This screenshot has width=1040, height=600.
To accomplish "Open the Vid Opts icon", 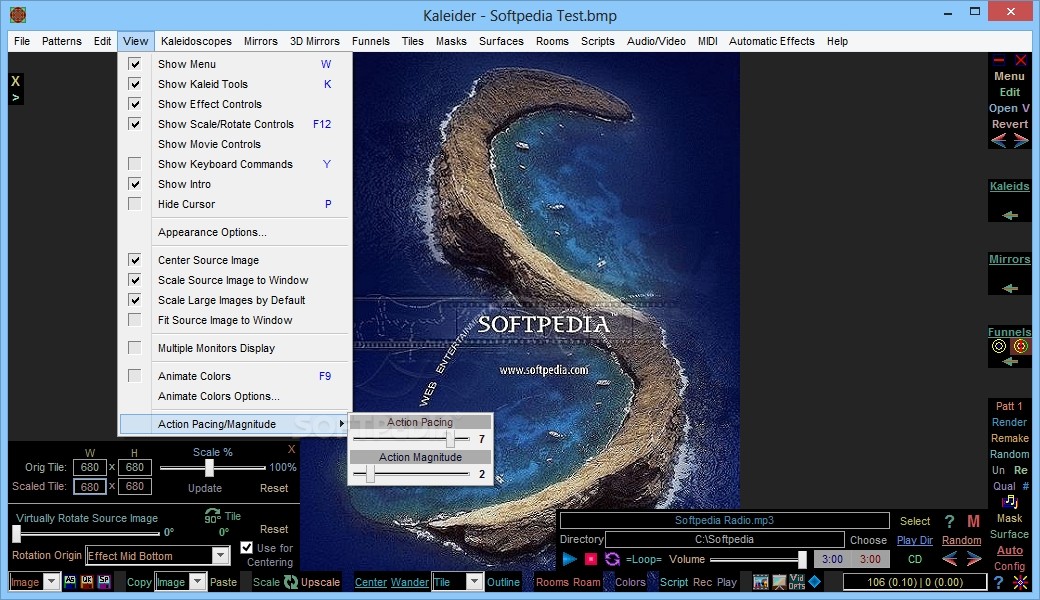I will tap(797, 582).
